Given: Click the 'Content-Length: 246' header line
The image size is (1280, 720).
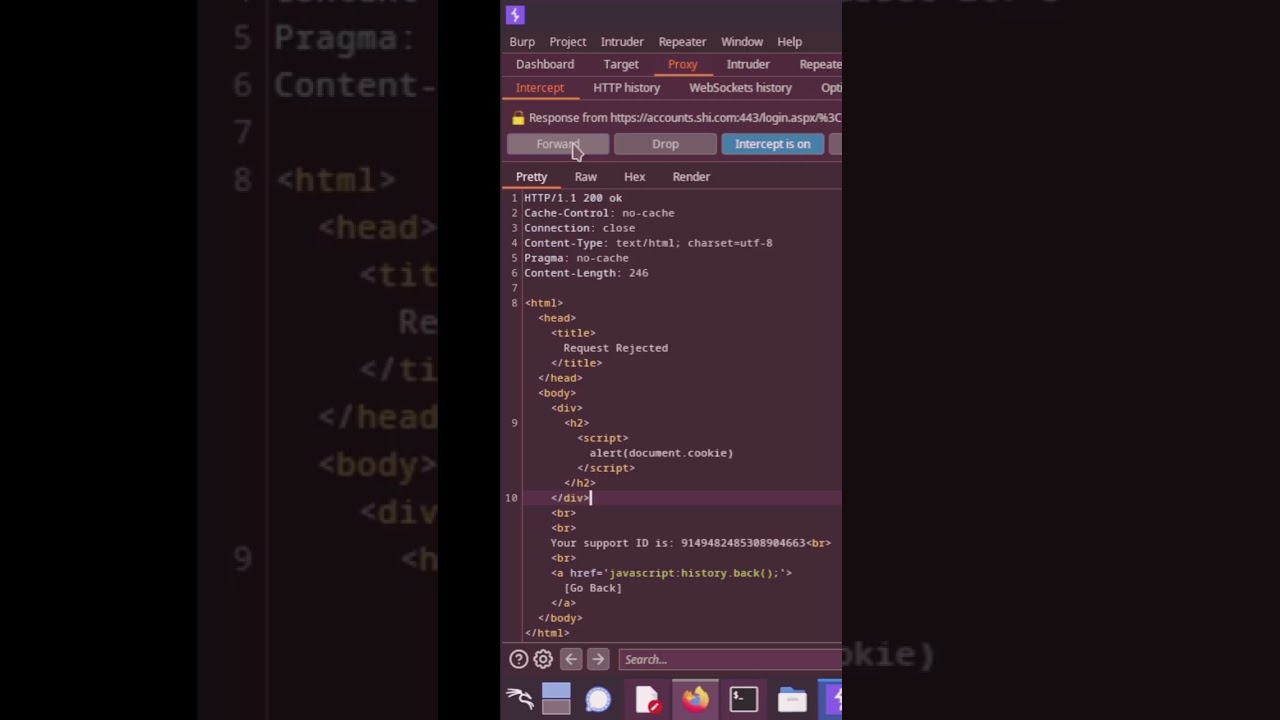Looking at the screenshot, I should pos(586,273).
